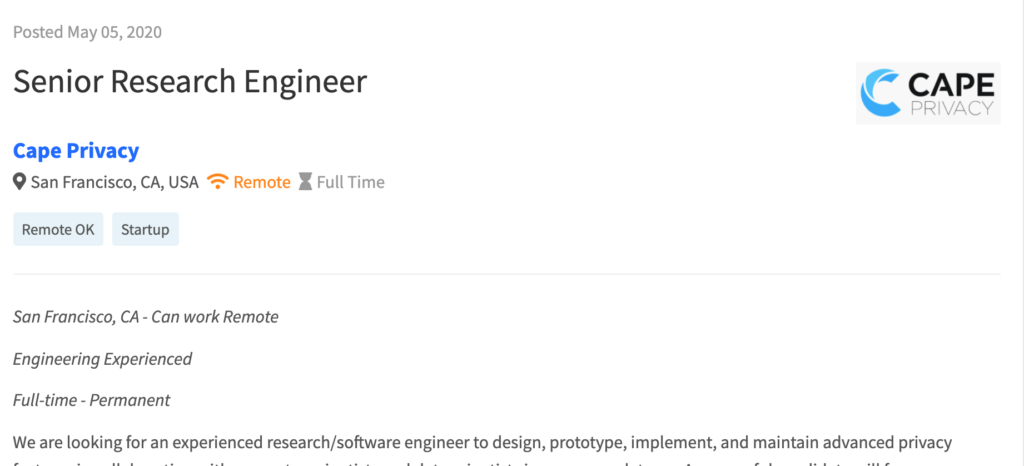Screen dimensions: 1024x466
Task: Click the hourglass icon beside Full Time
Action: pyautogui.click(x=305, y=182)
